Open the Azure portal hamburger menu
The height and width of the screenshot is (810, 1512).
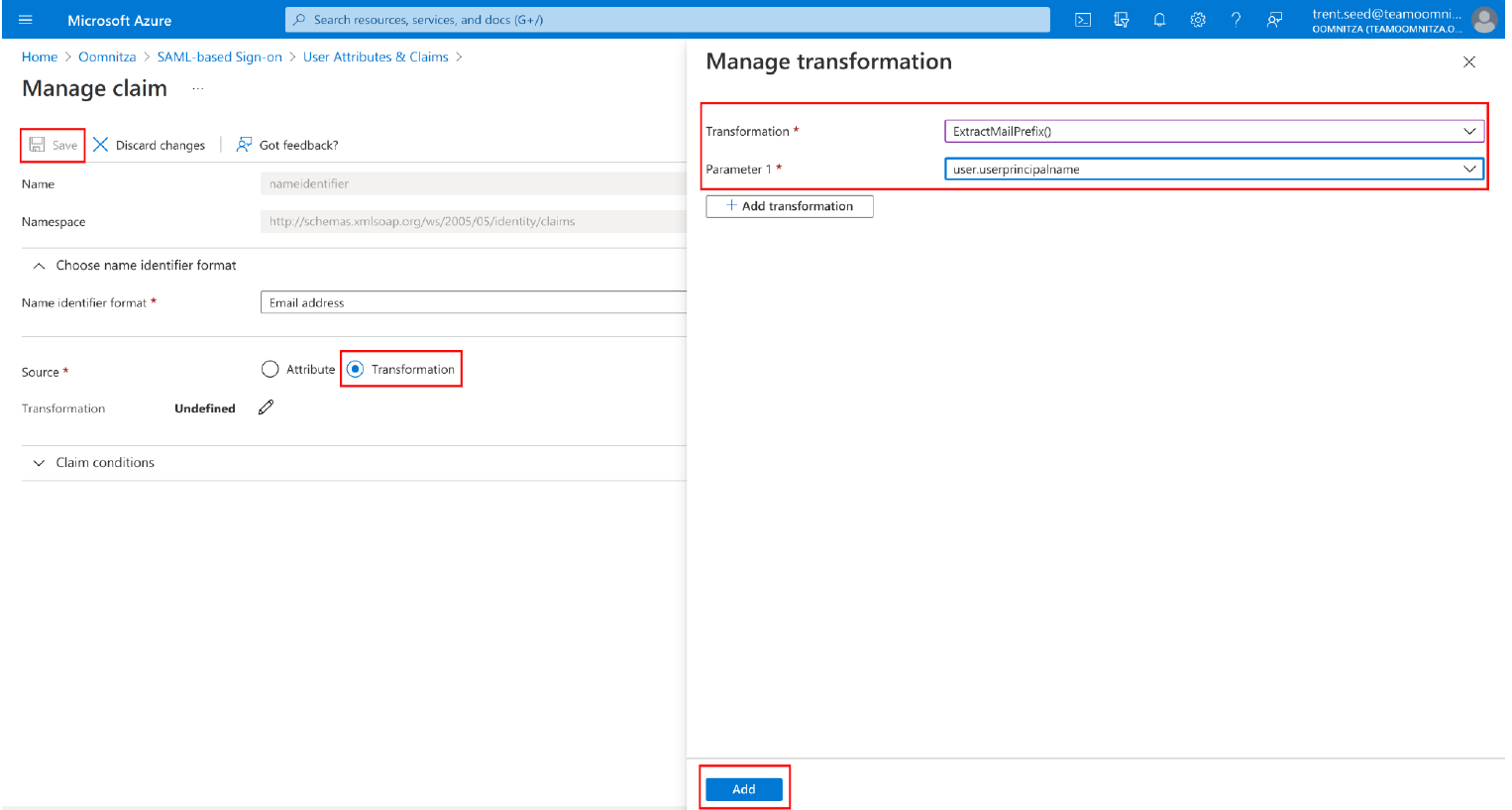pyautogui.click(x=26, y=20)
